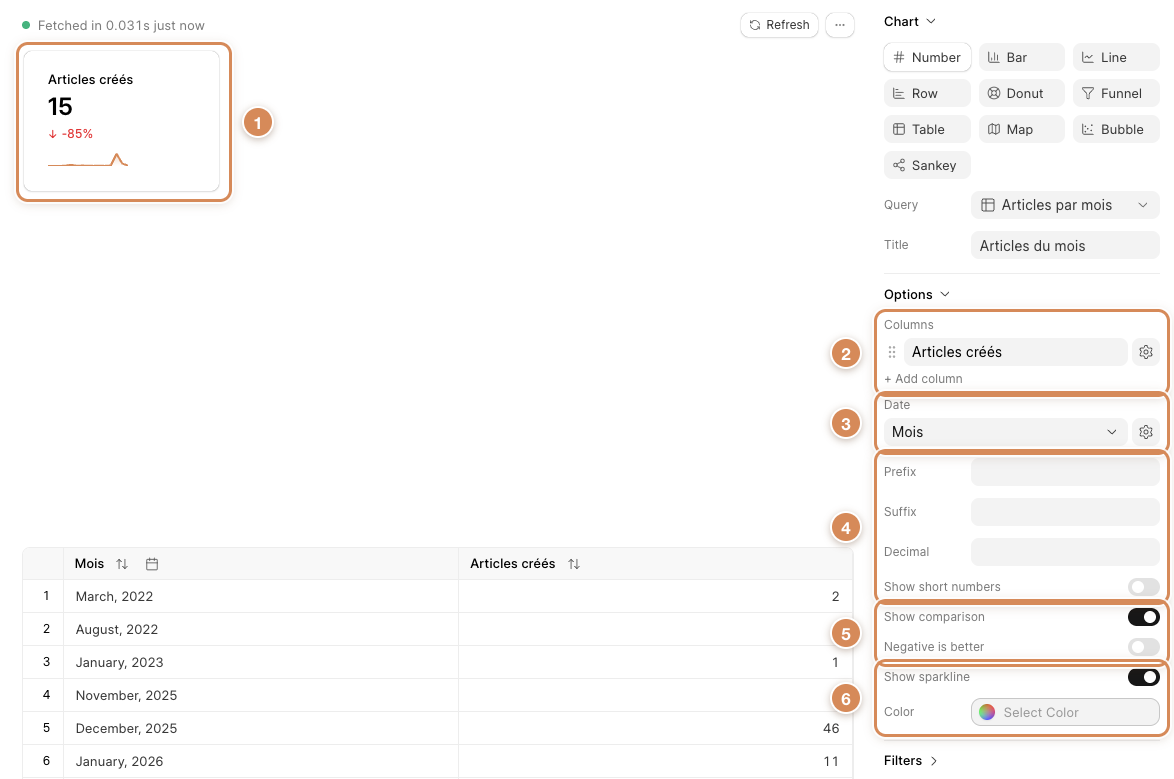This screenshot has width=1174, height=779.
Task: Collapse the Chart section
Action: 910,22
